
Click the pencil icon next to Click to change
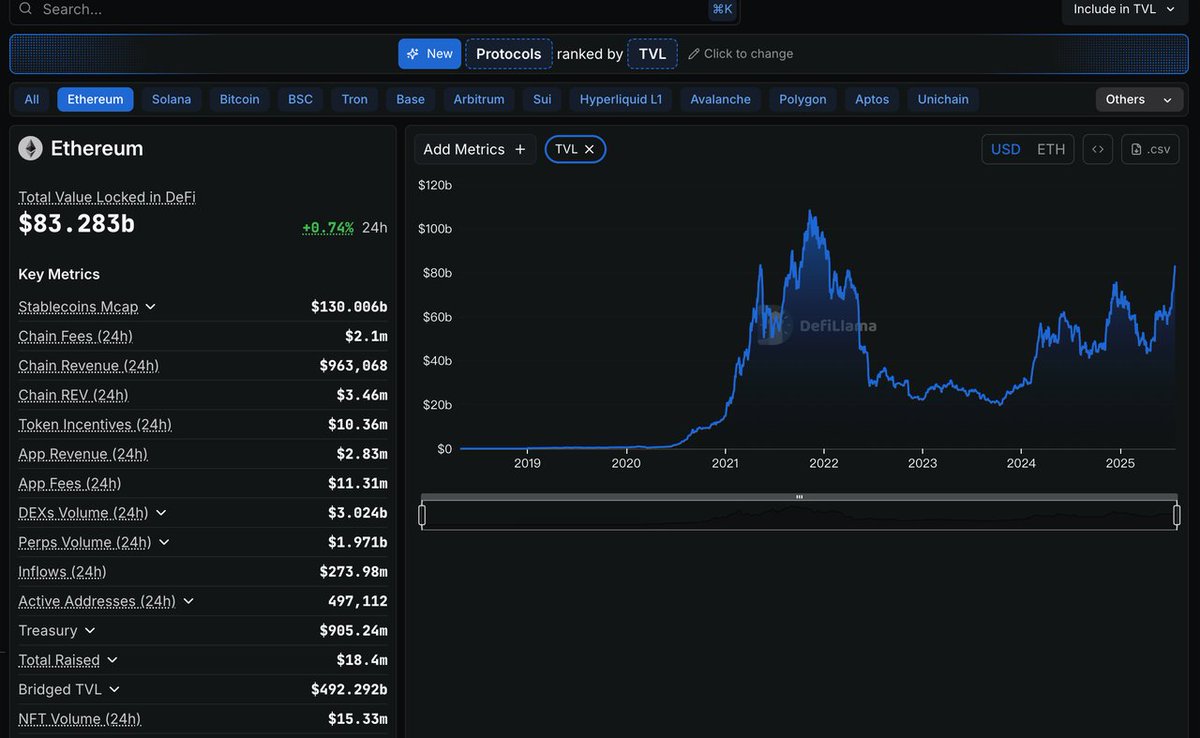pyautogui.click(x=694, y=54)
